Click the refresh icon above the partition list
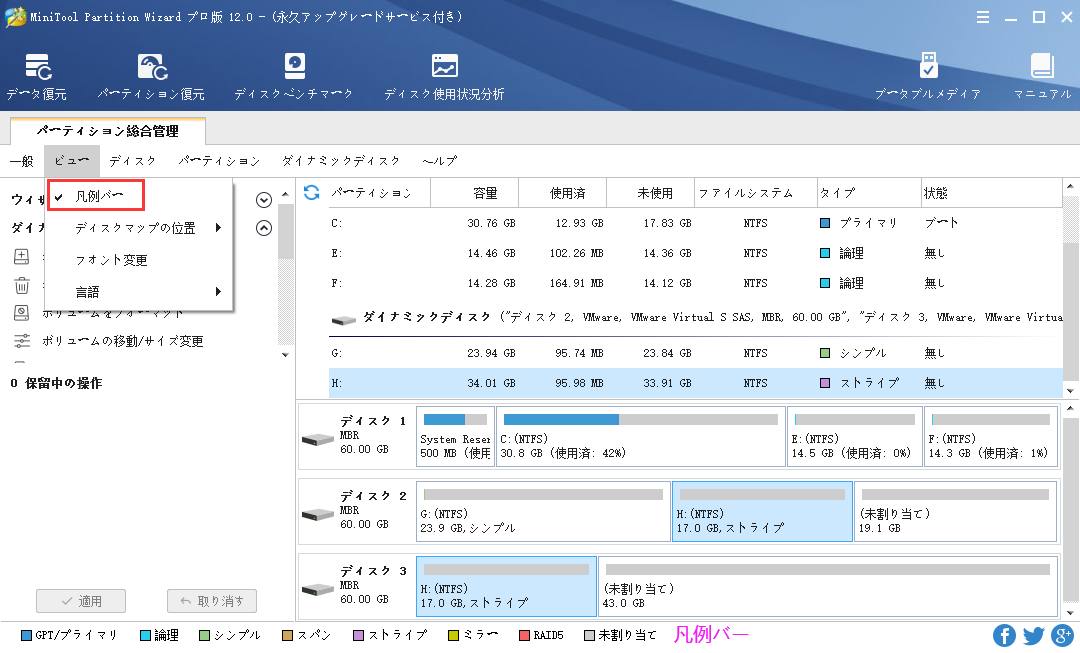Screen dimensions: 1080x653 [313, 192]
